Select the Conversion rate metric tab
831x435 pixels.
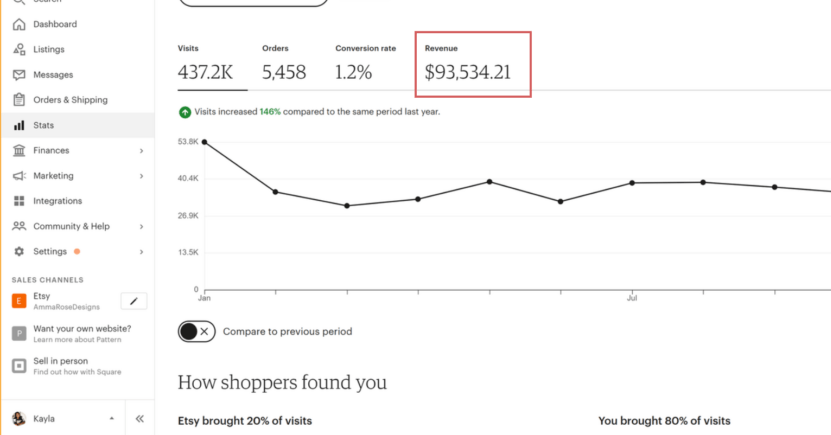coord(366,64)
